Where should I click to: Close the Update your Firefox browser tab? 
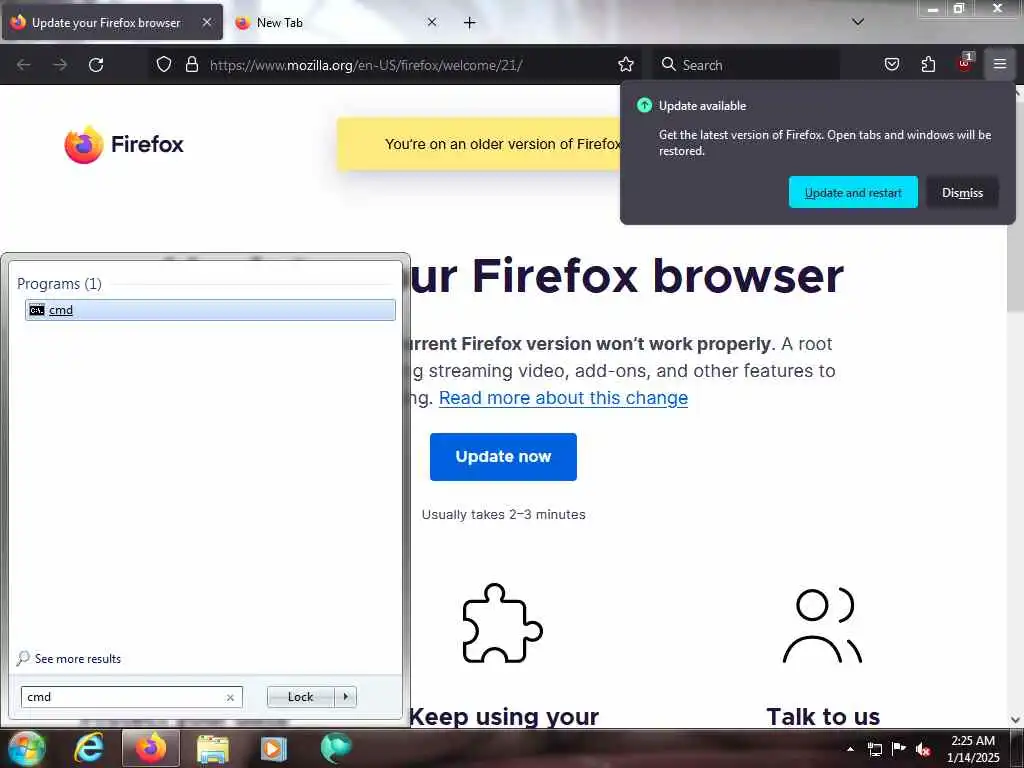206,22
